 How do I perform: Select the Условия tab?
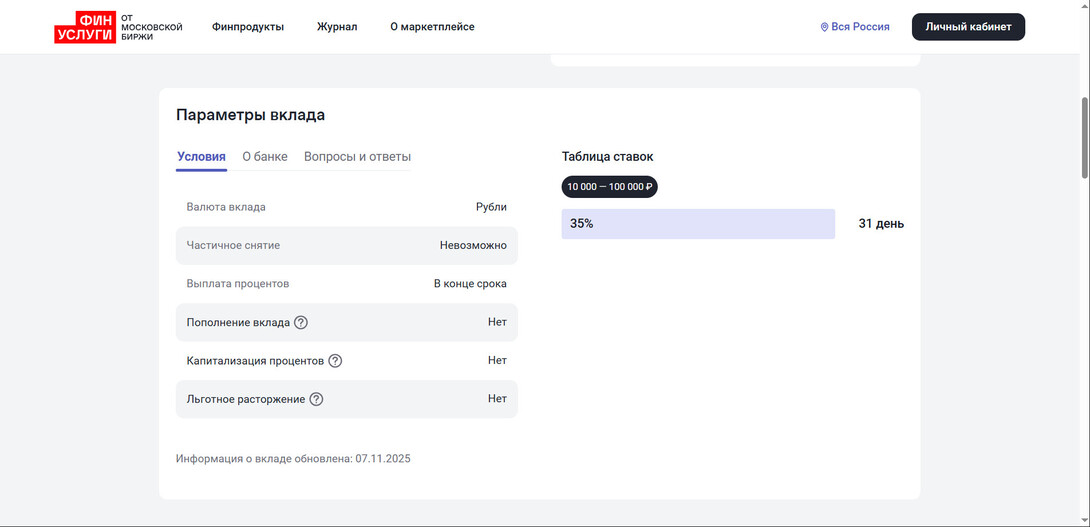coord(201,157)
